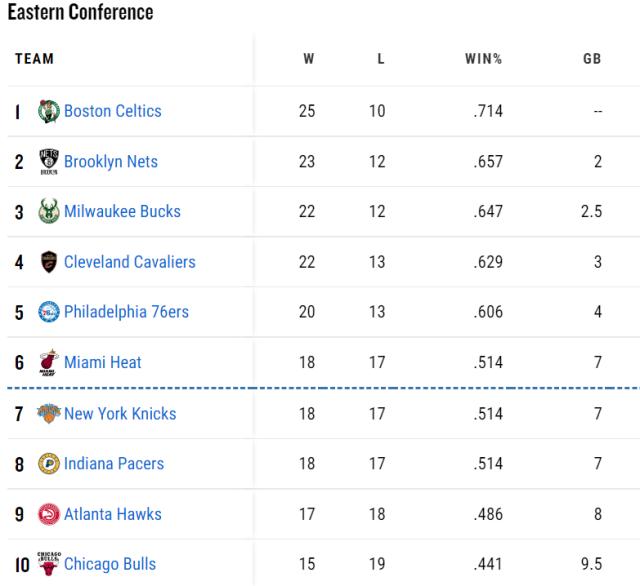Click the Atlanta Hawks logo icon
Screen dimensions: 640x586
click(49, 514)
